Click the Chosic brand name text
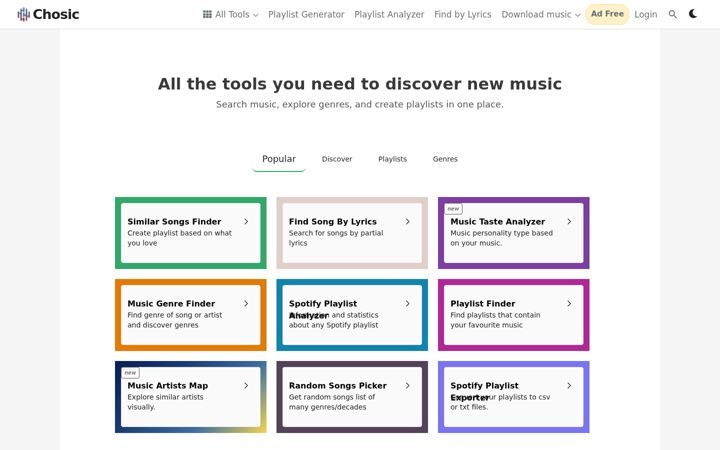 point(56,14)
